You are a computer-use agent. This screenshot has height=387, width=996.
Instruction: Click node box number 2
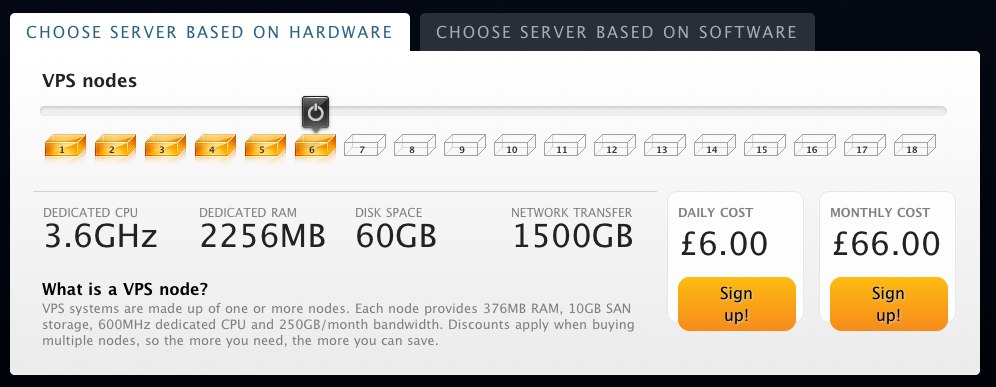116,146
